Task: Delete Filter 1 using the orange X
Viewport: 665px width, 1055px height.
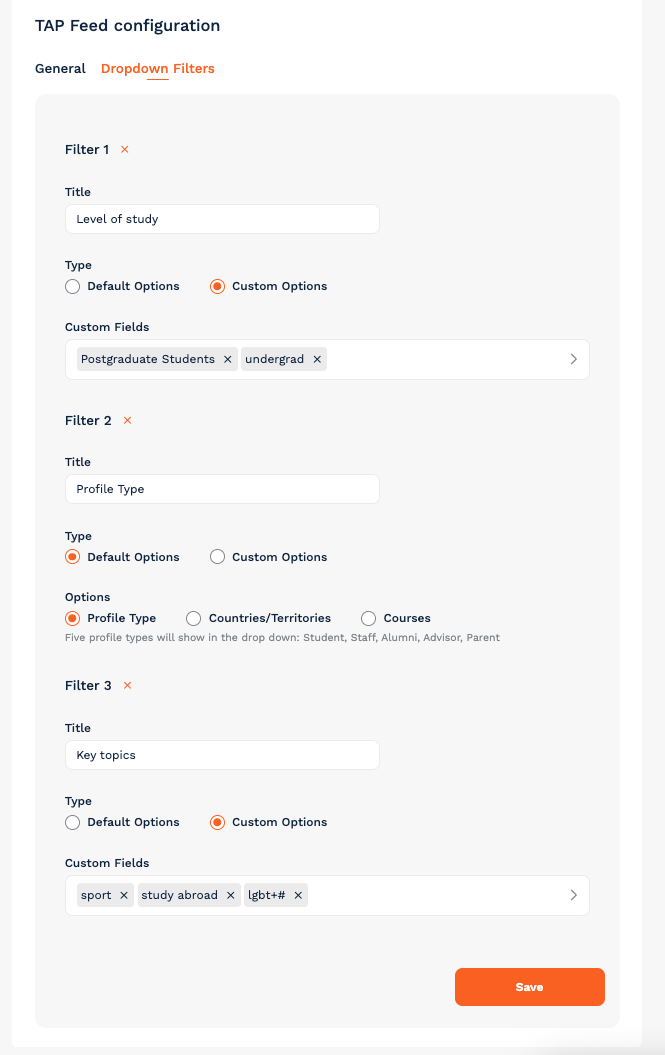Action: pyautogui.click(x=125, y=149)
